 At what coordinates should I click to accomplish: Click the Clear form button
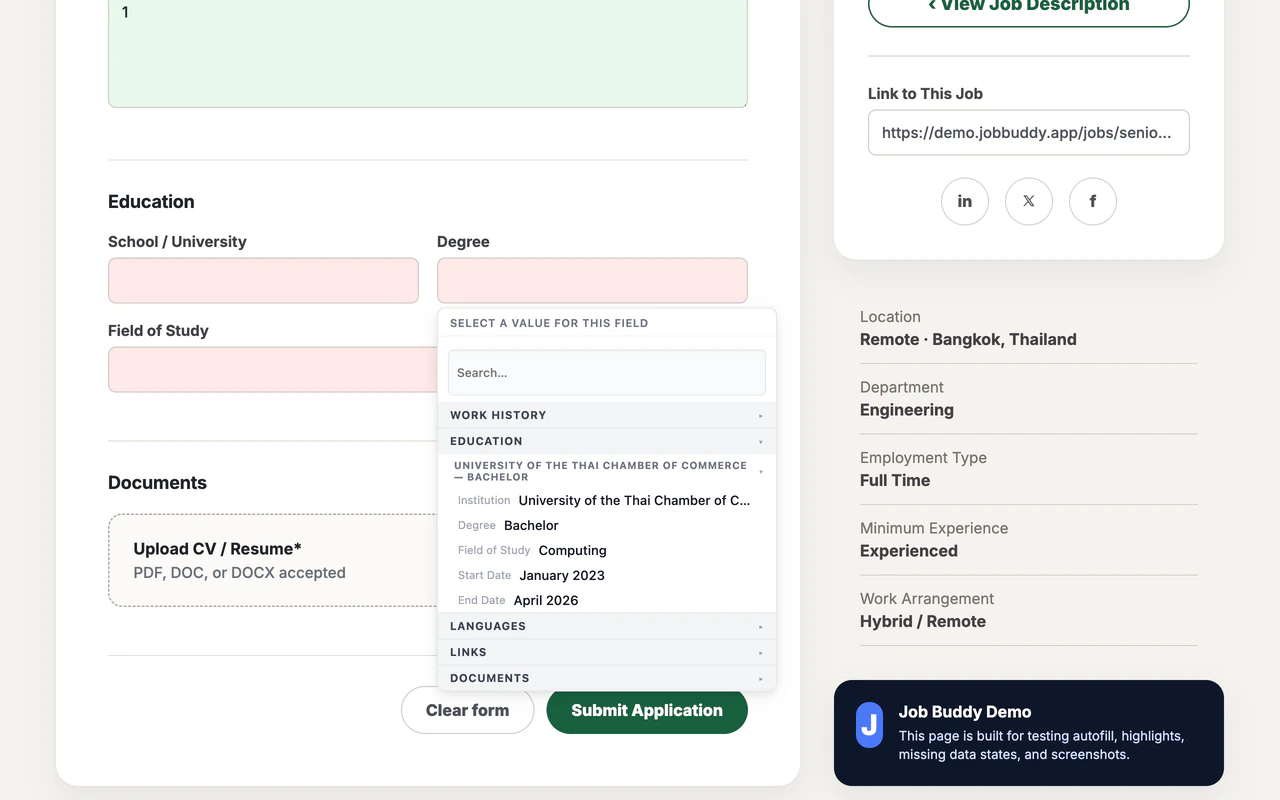(467, 710)
